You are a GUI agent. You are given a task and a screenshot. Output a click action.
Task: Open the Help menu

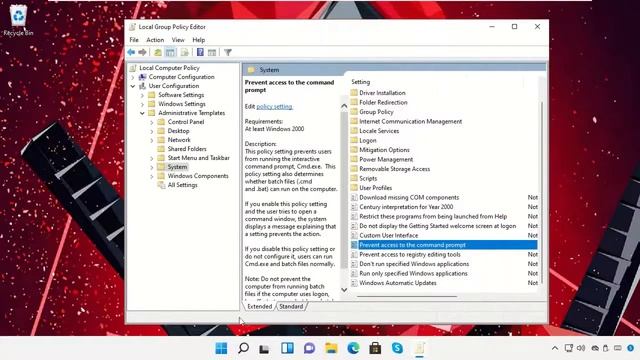click(x=199, y=40)
